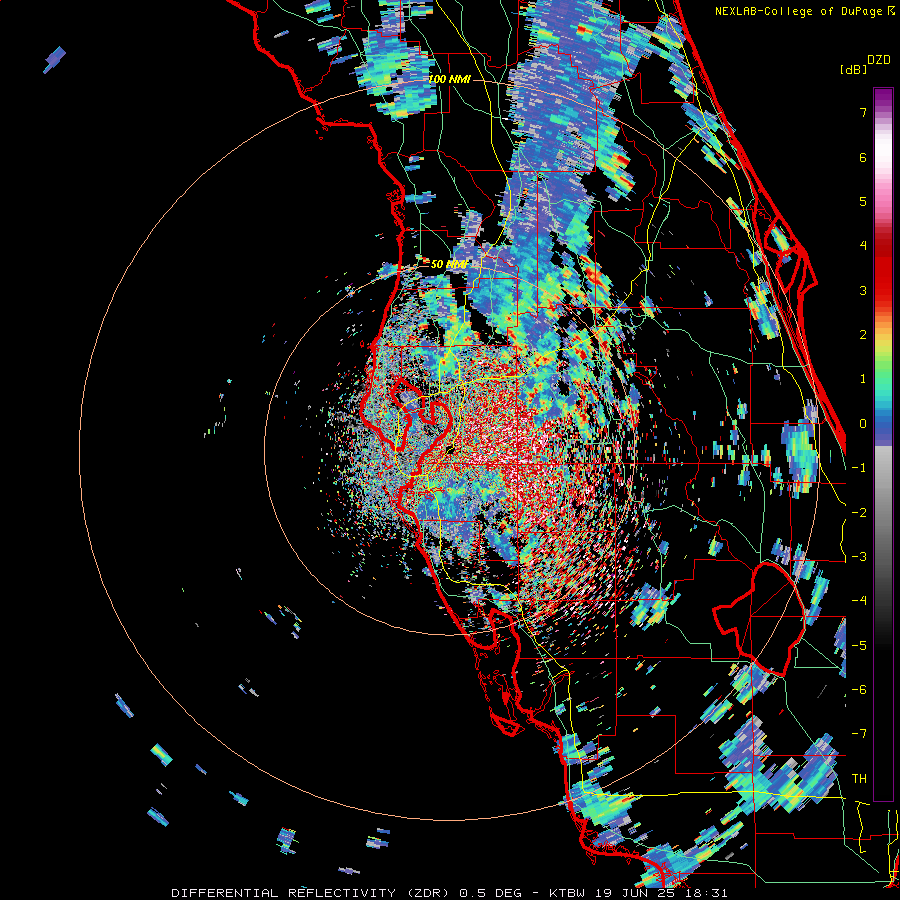This screenshot has width=900, height=900.
Task: Click the color scale value -5
Action: point(859,645)
